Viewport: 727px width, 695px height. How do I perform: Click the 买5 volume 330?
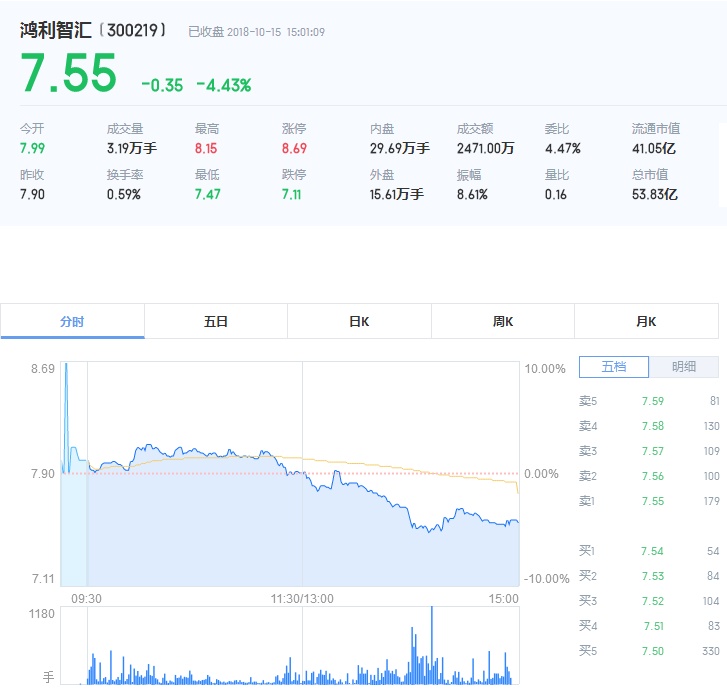click(711, 651)
